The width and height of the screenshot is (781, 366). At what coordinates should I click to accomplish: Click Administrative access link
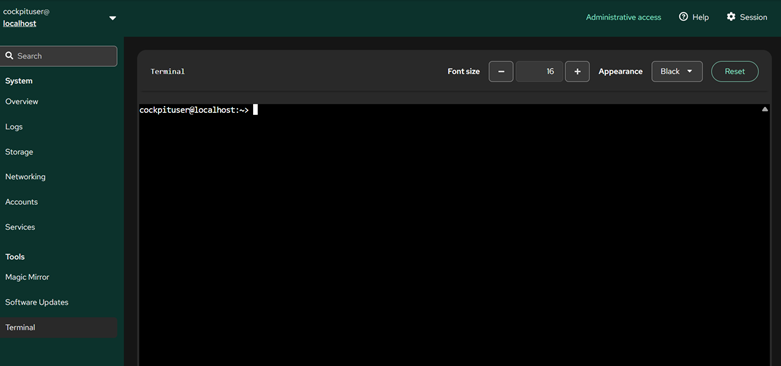pos(623,17)
